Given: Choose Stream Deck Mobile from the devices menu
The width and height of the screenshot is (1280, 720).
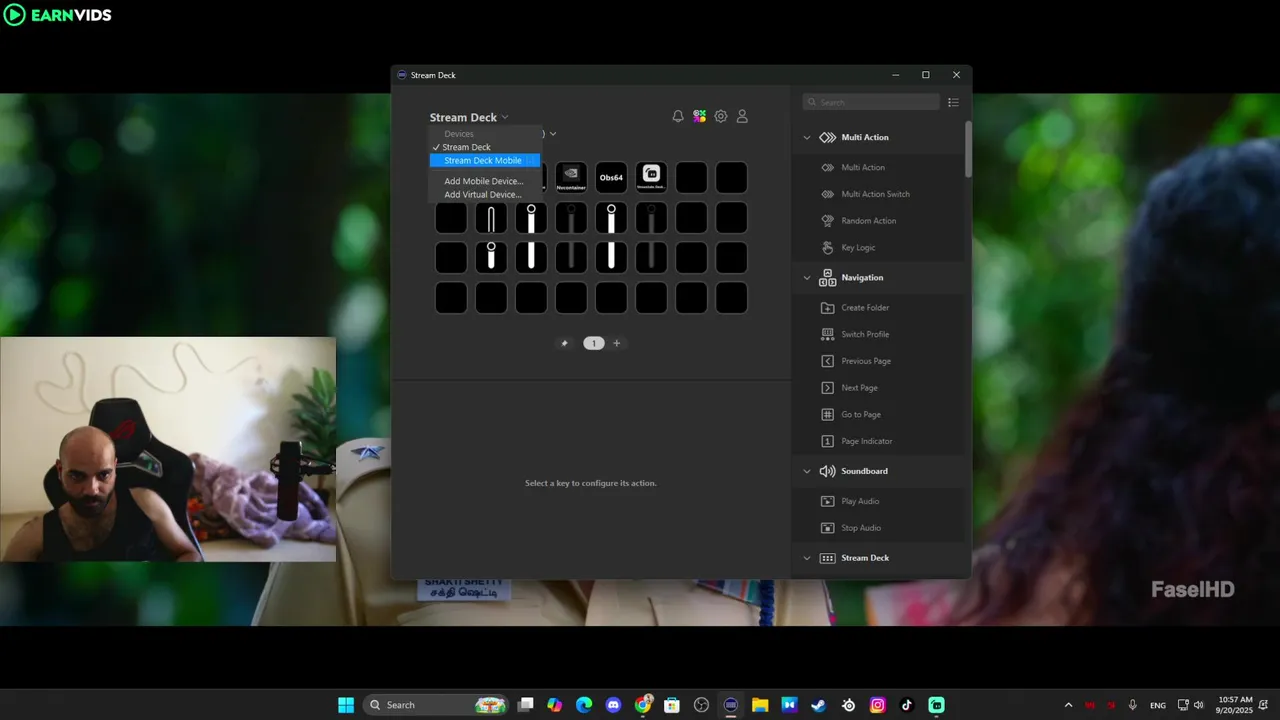Looking at the screenshot, I should coord(484,161).
